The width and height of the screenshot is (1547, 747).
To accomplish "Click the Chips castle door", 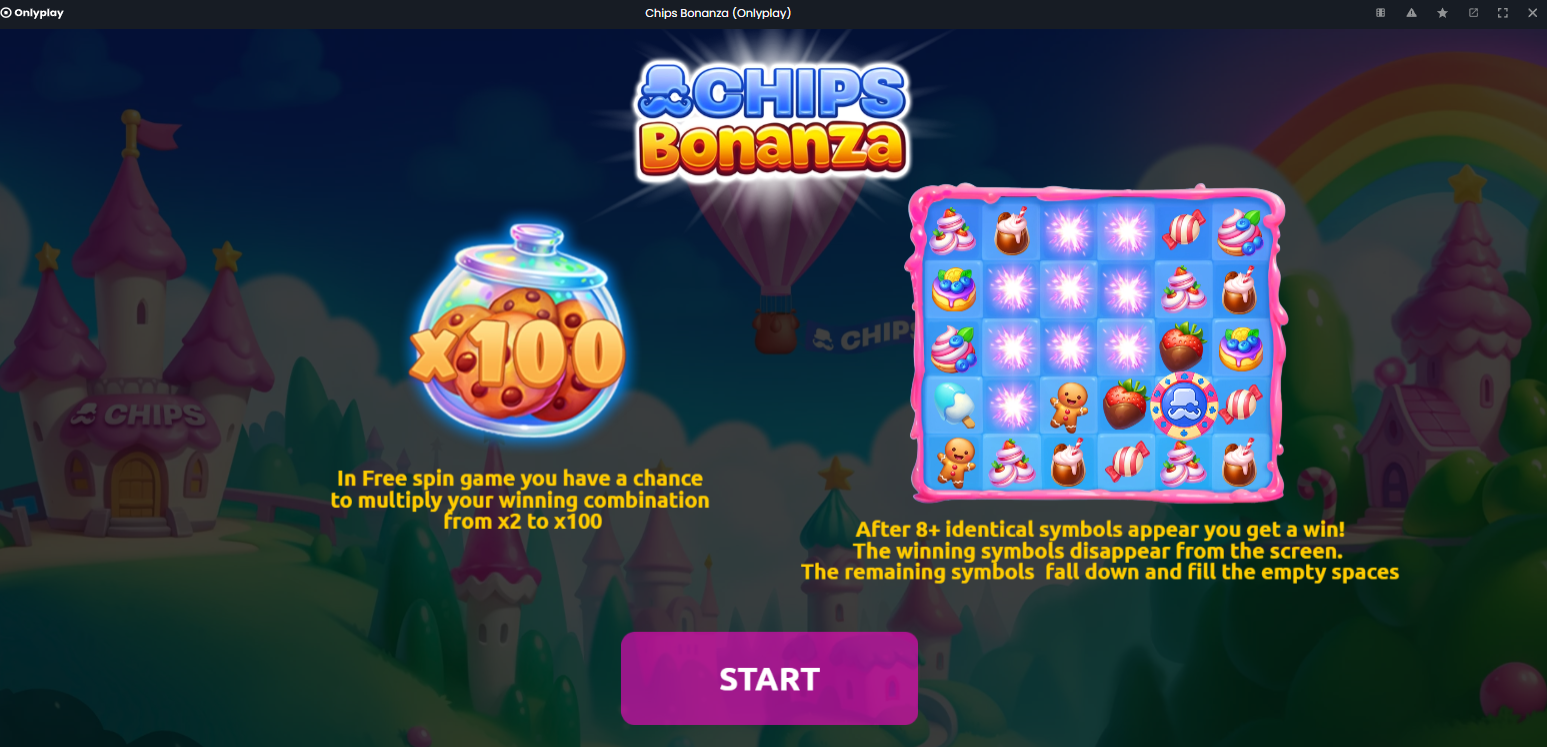I will click(135, 484).
